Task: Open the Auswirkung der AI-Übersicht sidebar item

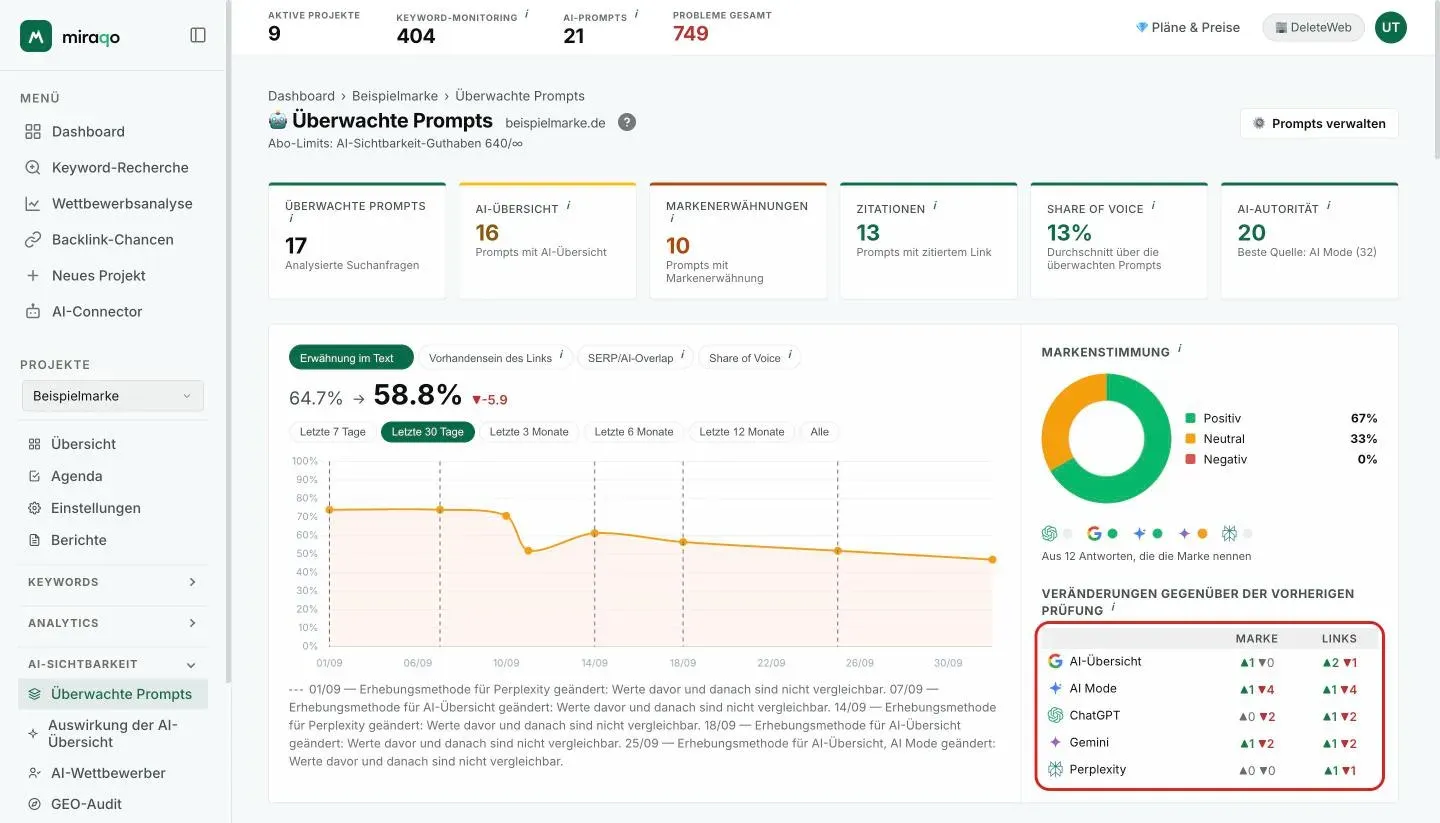Action: [112, 733]
